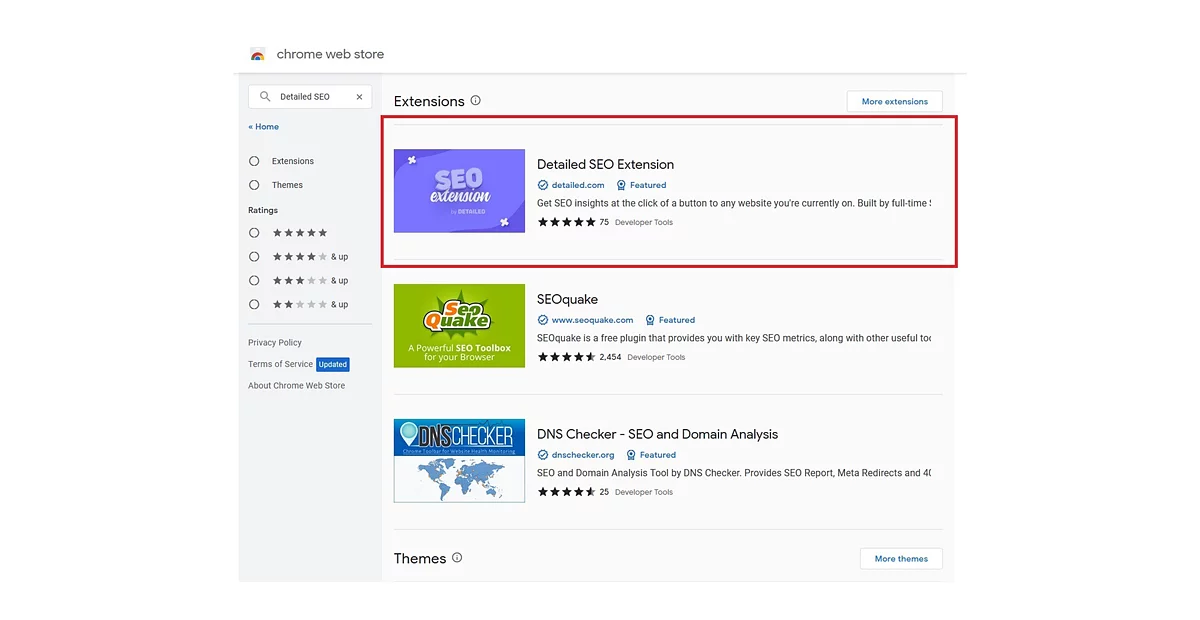Select the three stars & up filter
The image size is (1200, 620).
[x=254, y=281]
